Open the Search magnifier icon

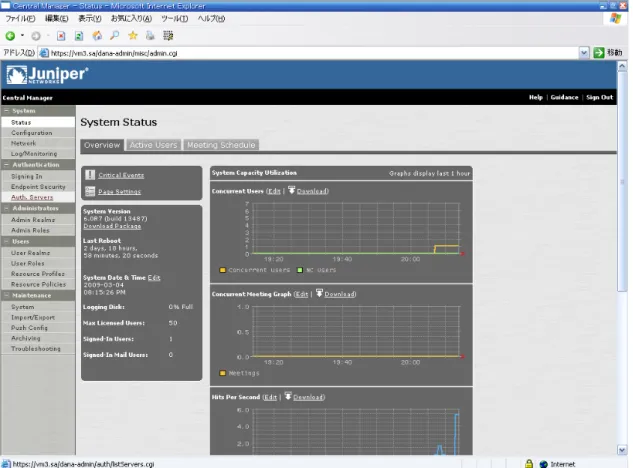[x=115, y=36]
